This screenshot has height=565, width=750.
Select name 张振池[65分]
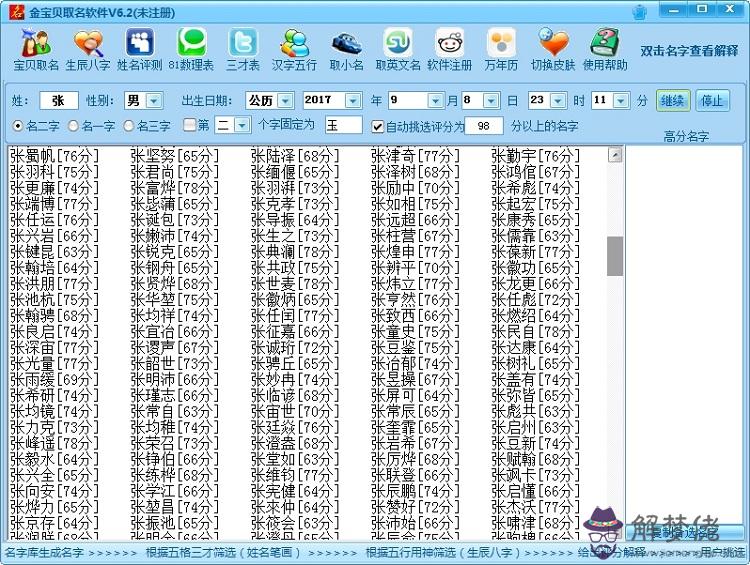(175, 523)
